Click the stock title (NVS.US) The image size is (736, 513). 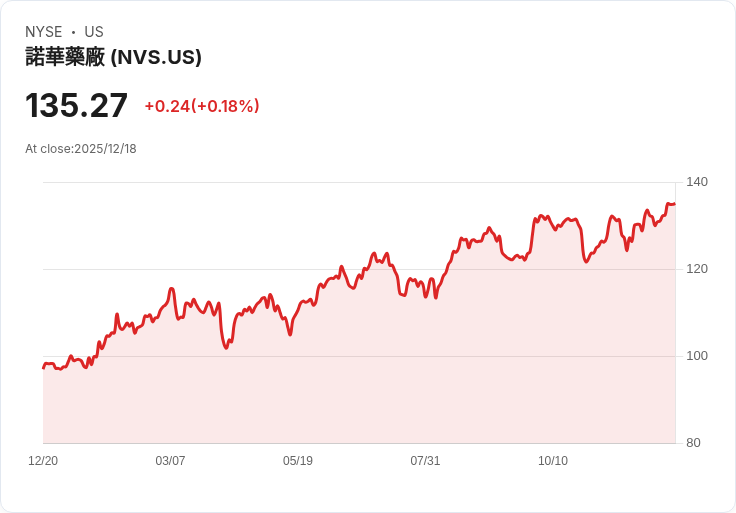pyautogui.click(x=113, y=57)
